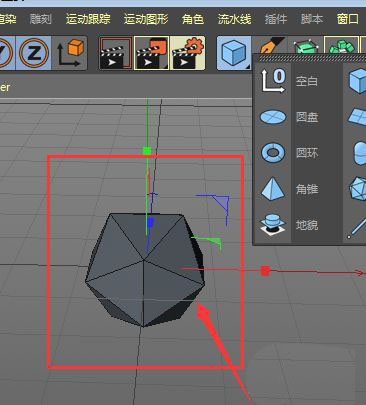This screenshot has width=366, height=405.
Task: Grab the palette's hatched drag handle bar
Action: coord(312,58)
